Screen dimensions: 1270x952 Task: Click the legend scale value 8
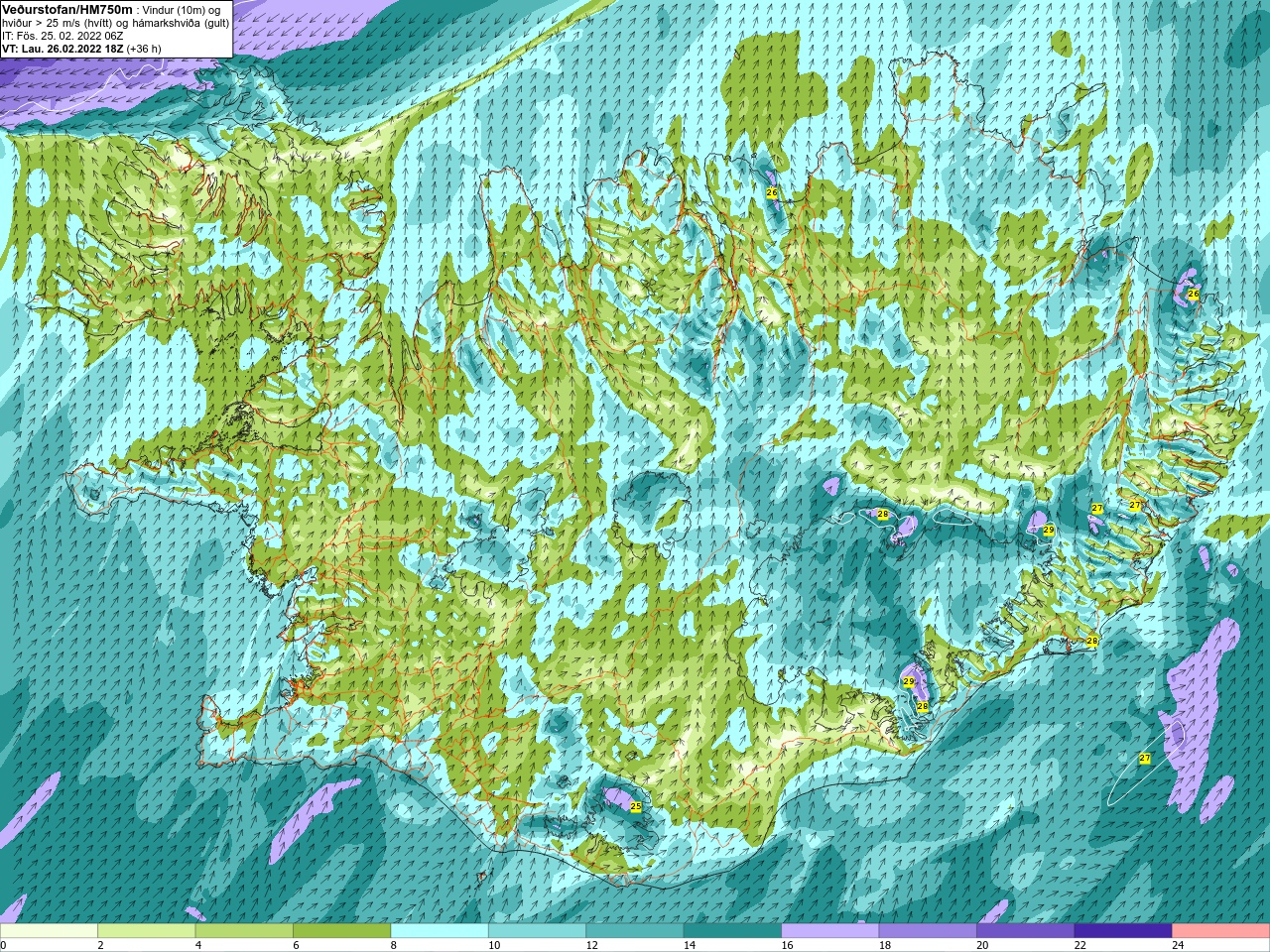click(x=394, y=945)
